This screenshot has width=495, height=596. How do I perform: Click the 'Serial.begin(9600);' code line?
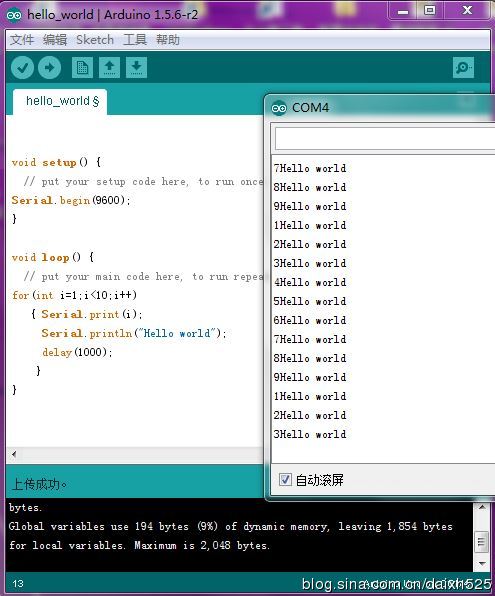[71, 200]
